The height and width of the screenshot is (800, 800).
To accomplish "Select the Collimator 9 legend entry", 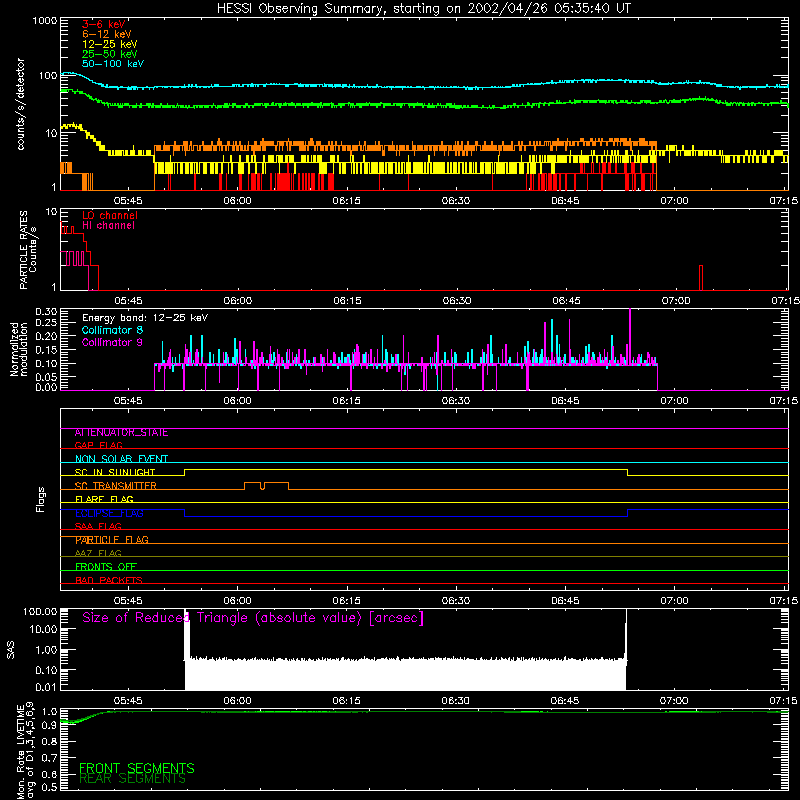I will click(112, 342).
